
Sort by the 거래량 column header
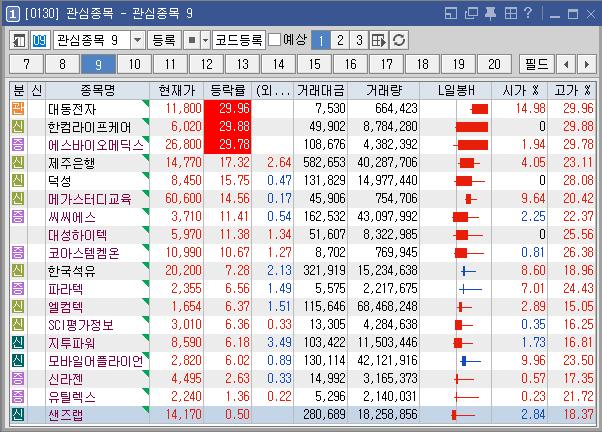pyautogui.click(x=384, y=91)
